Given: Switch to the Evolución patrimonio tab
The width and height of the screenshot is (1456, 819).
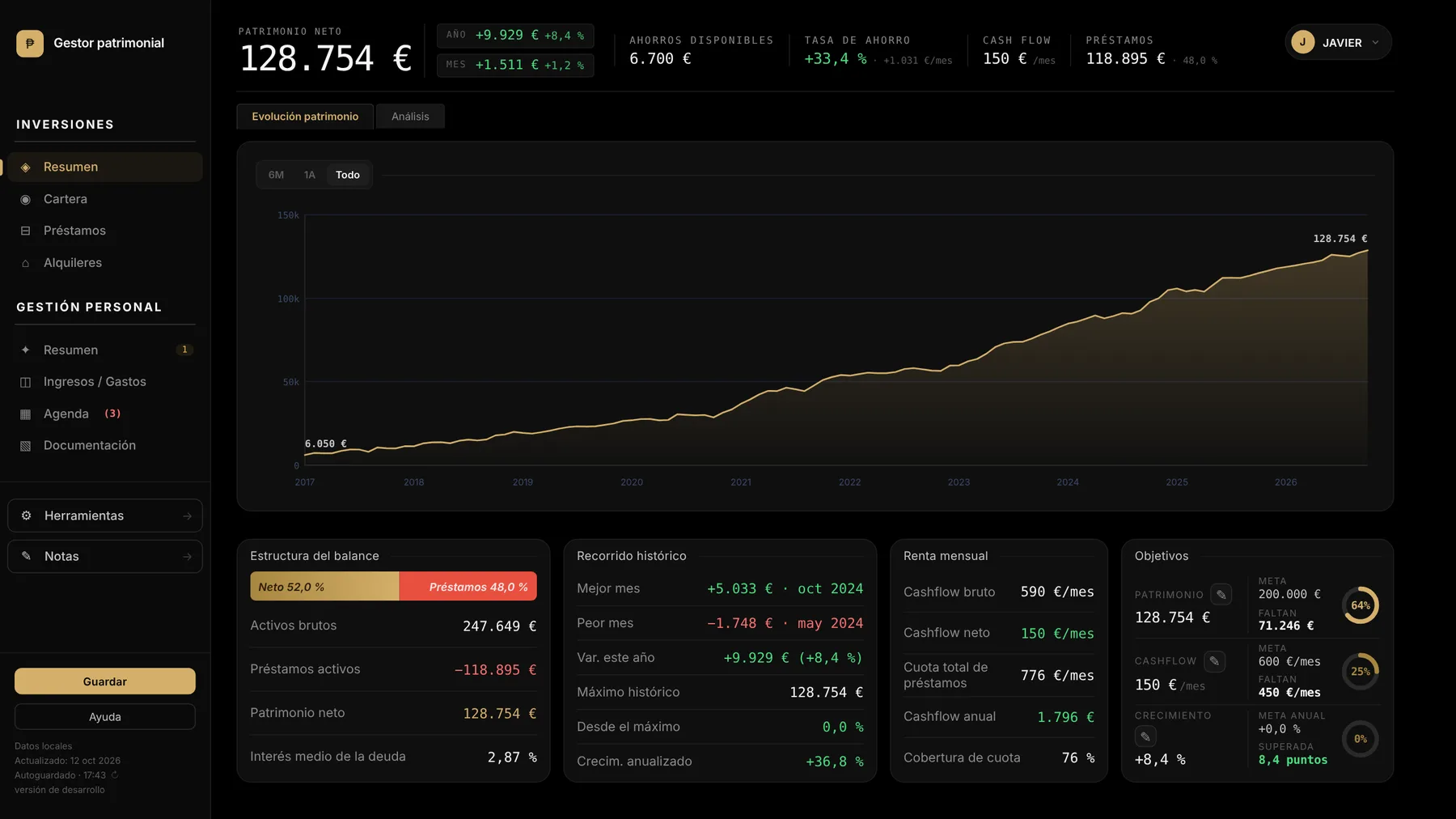Looking at the screenshot, I should (x=305, y=117).
